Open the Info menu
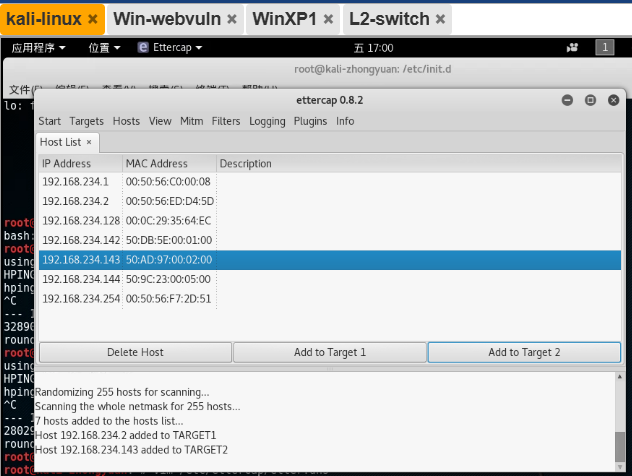The height and width of the screenshot is (476, 632). pyautogui.click(x=345, y=121)
